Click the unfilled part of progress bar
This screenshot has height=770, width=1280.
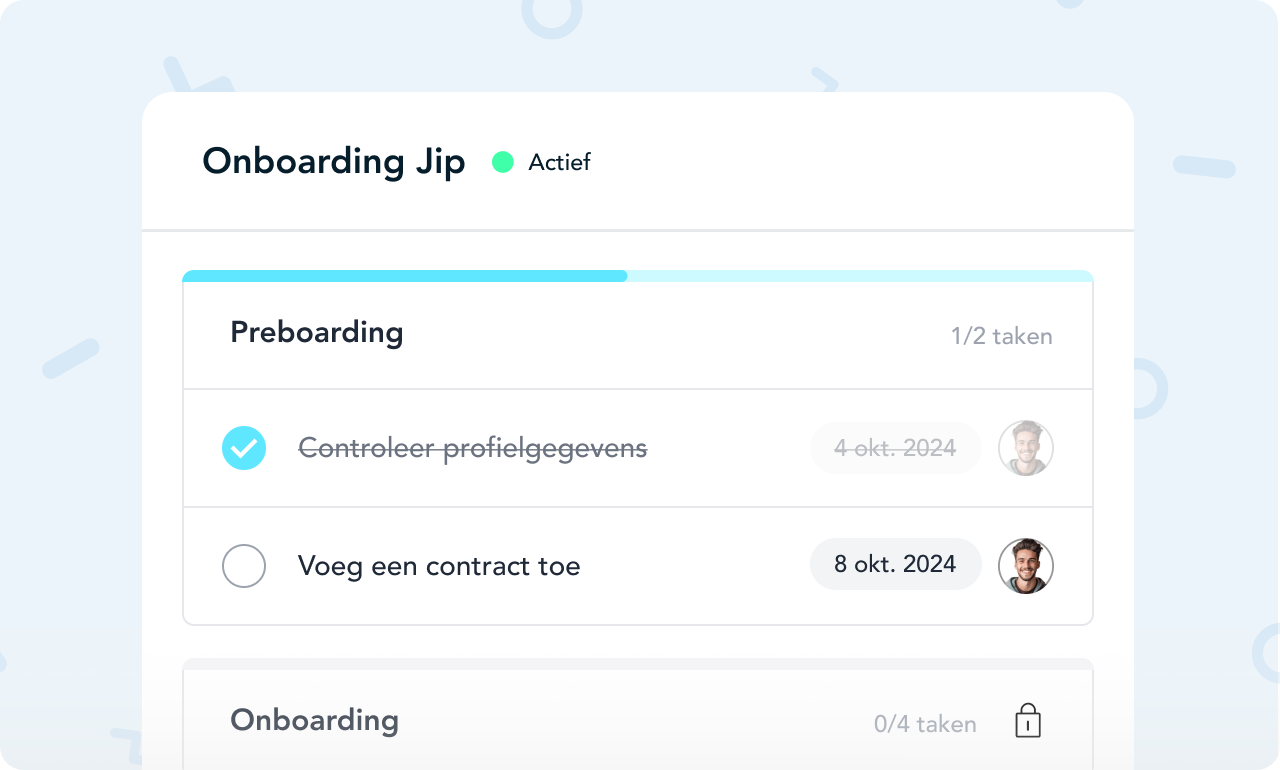click(x=860, y=276)
